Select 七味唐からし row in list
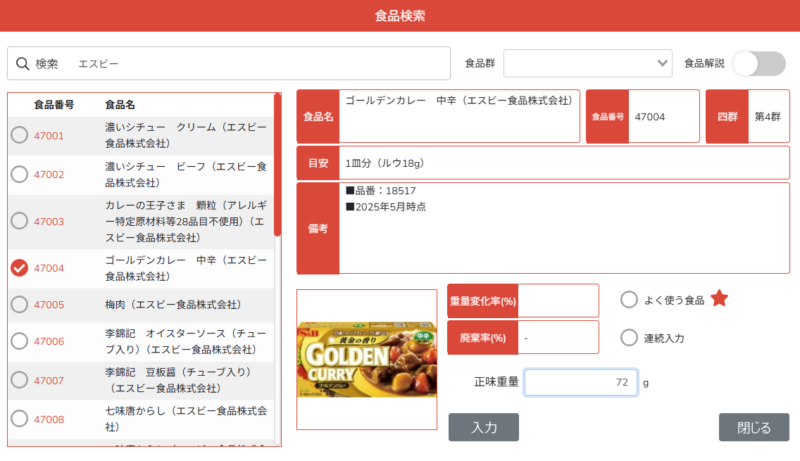 (185, 419)
